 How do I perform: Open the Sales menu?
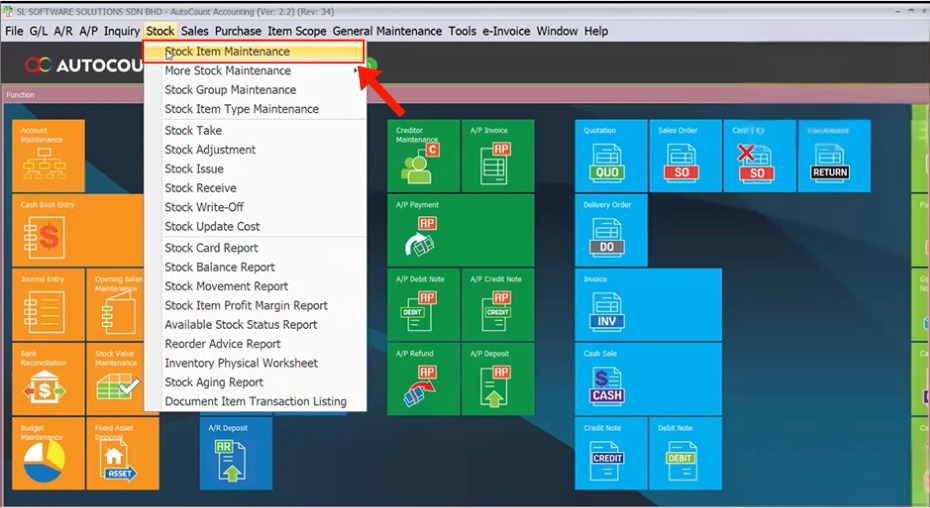point(195,31)
